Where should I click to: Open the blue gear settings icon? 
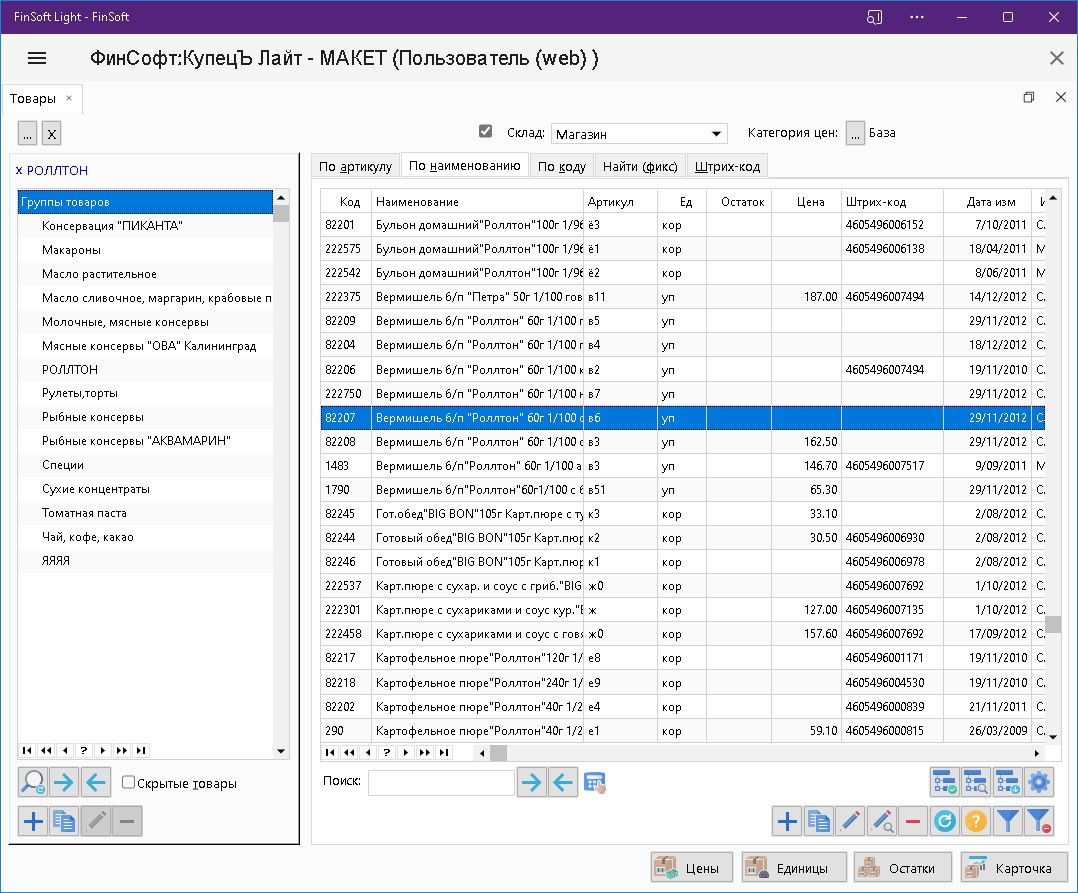click(1040, 782)
